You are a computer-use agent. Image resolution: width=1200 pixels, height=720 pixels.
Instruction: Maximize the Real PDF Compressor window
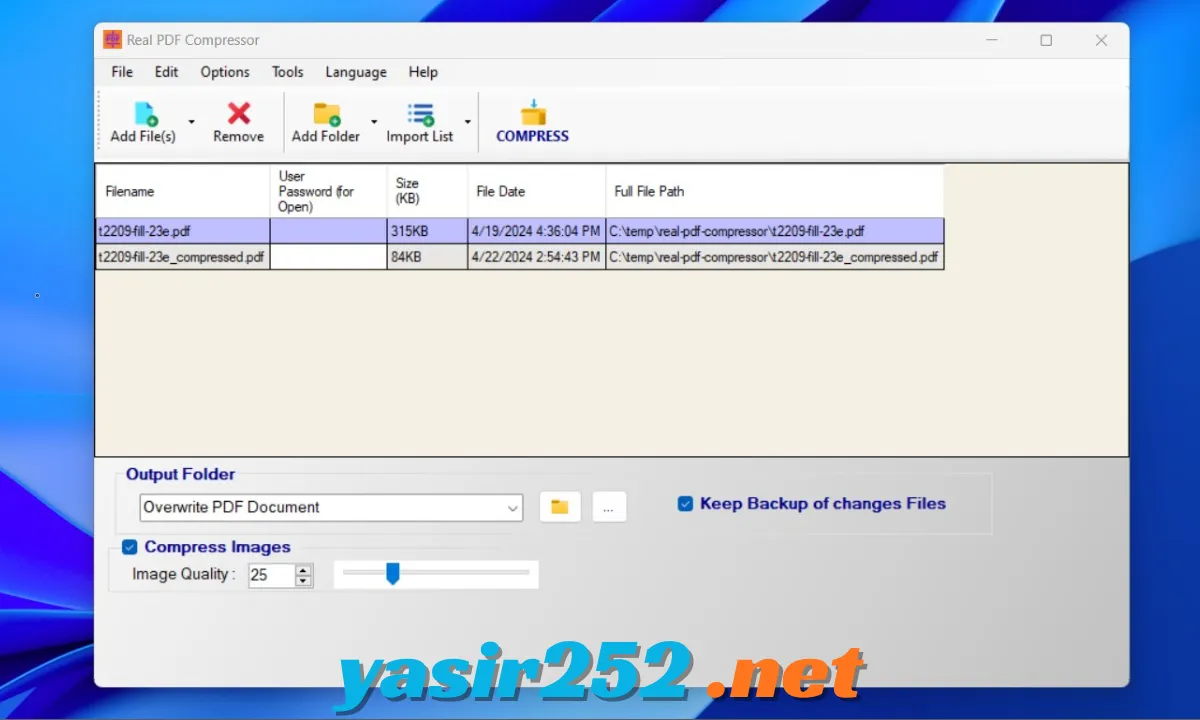1046,40
